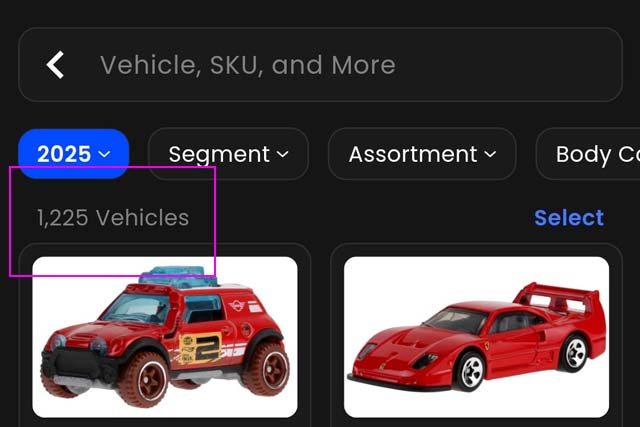The width and height of the screenshot is (640, 427).
Task: Tap the blue Select link
Action: click(569, 218)
